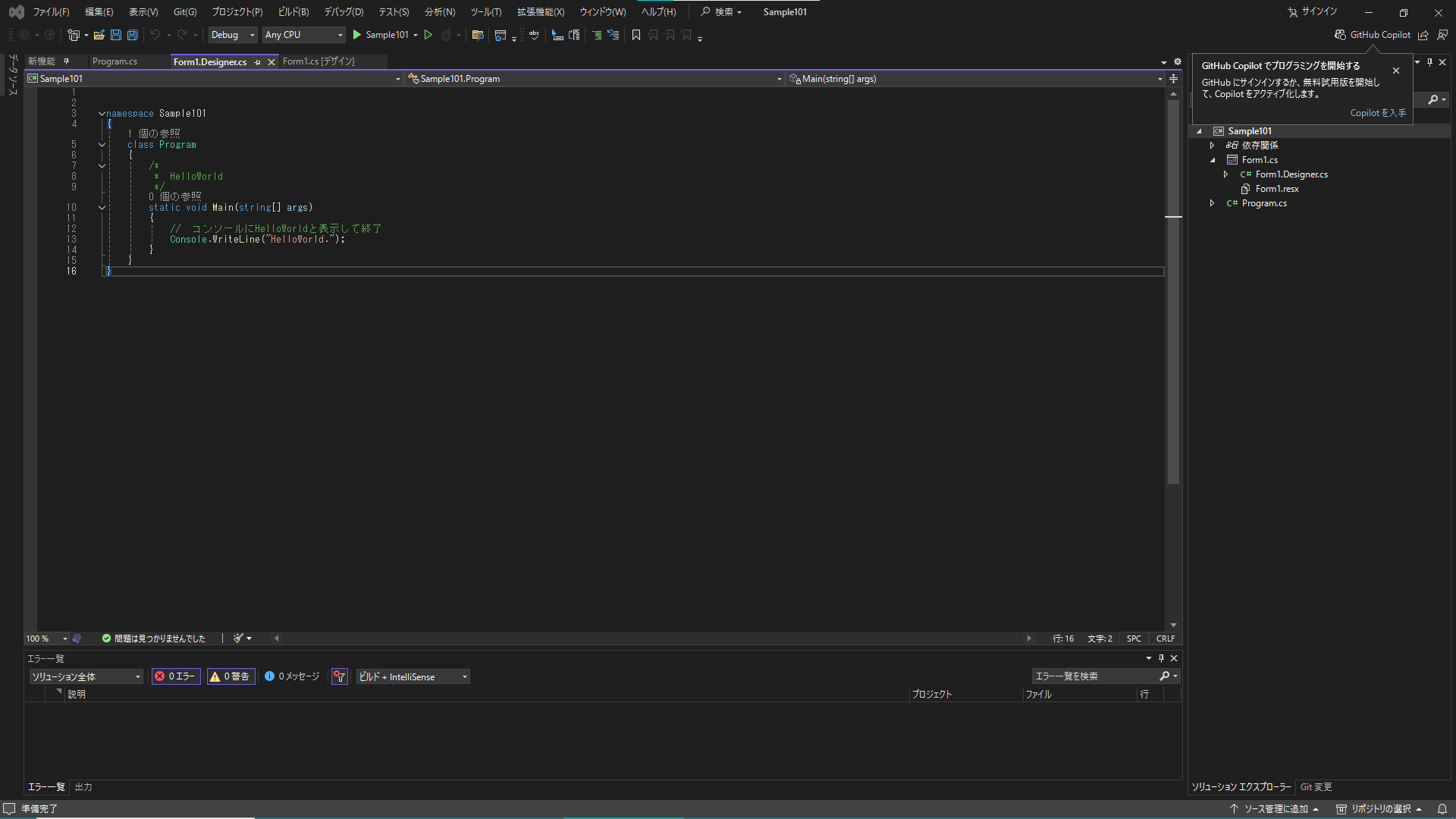Toggle the build-only error filter funnel button
Viewport: 1456px width, 819px height.
[x=340, y=676]
